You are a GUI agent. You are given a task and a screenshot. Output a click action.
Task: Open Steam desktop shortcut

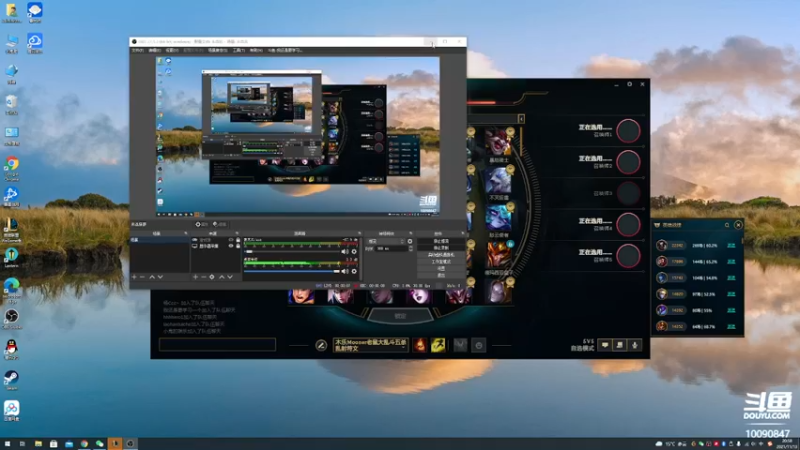point(11,380)
